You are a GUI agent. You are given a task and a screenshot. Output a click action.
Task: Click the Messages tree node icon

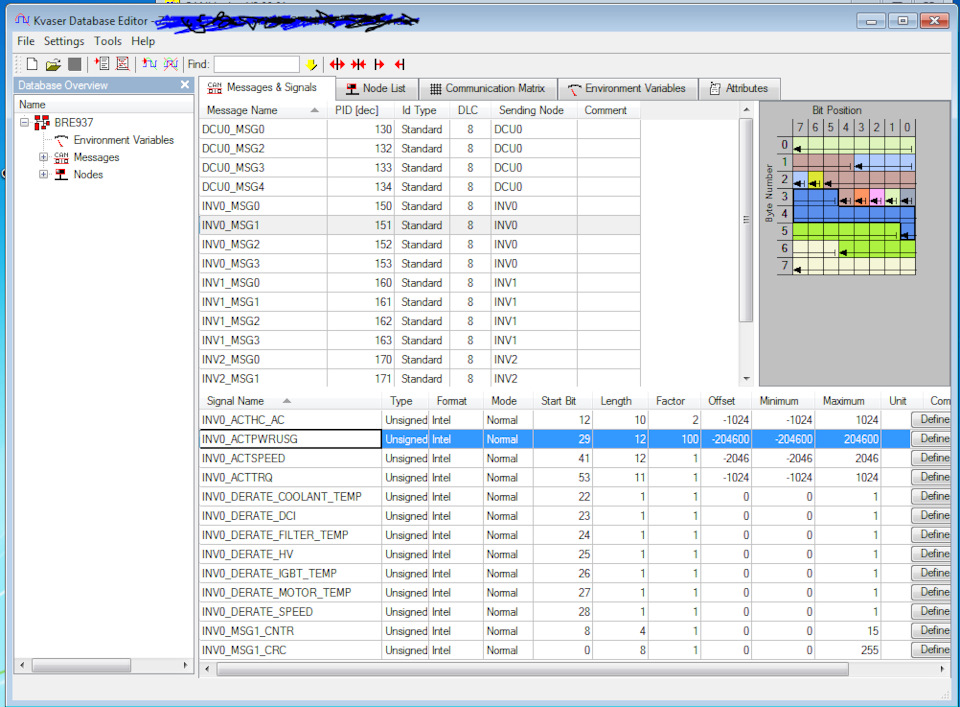61,157
